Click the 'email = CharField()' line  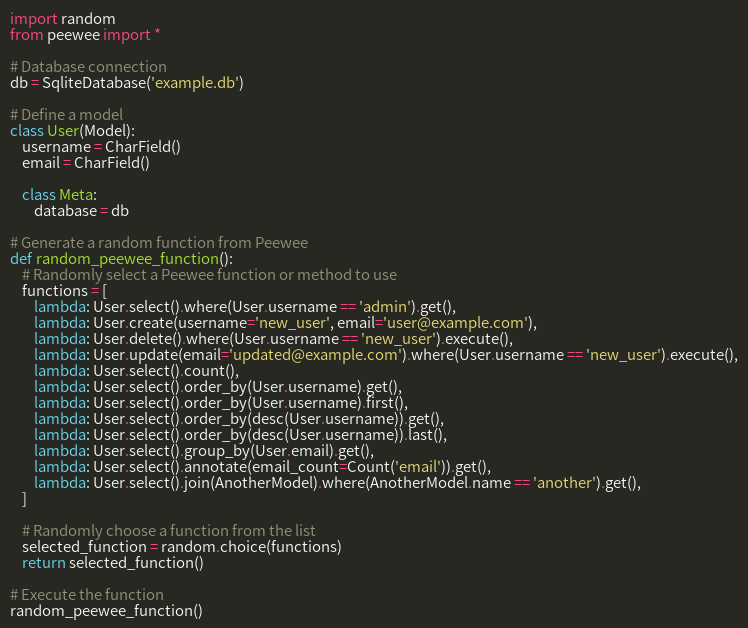(x=86, y=163)
